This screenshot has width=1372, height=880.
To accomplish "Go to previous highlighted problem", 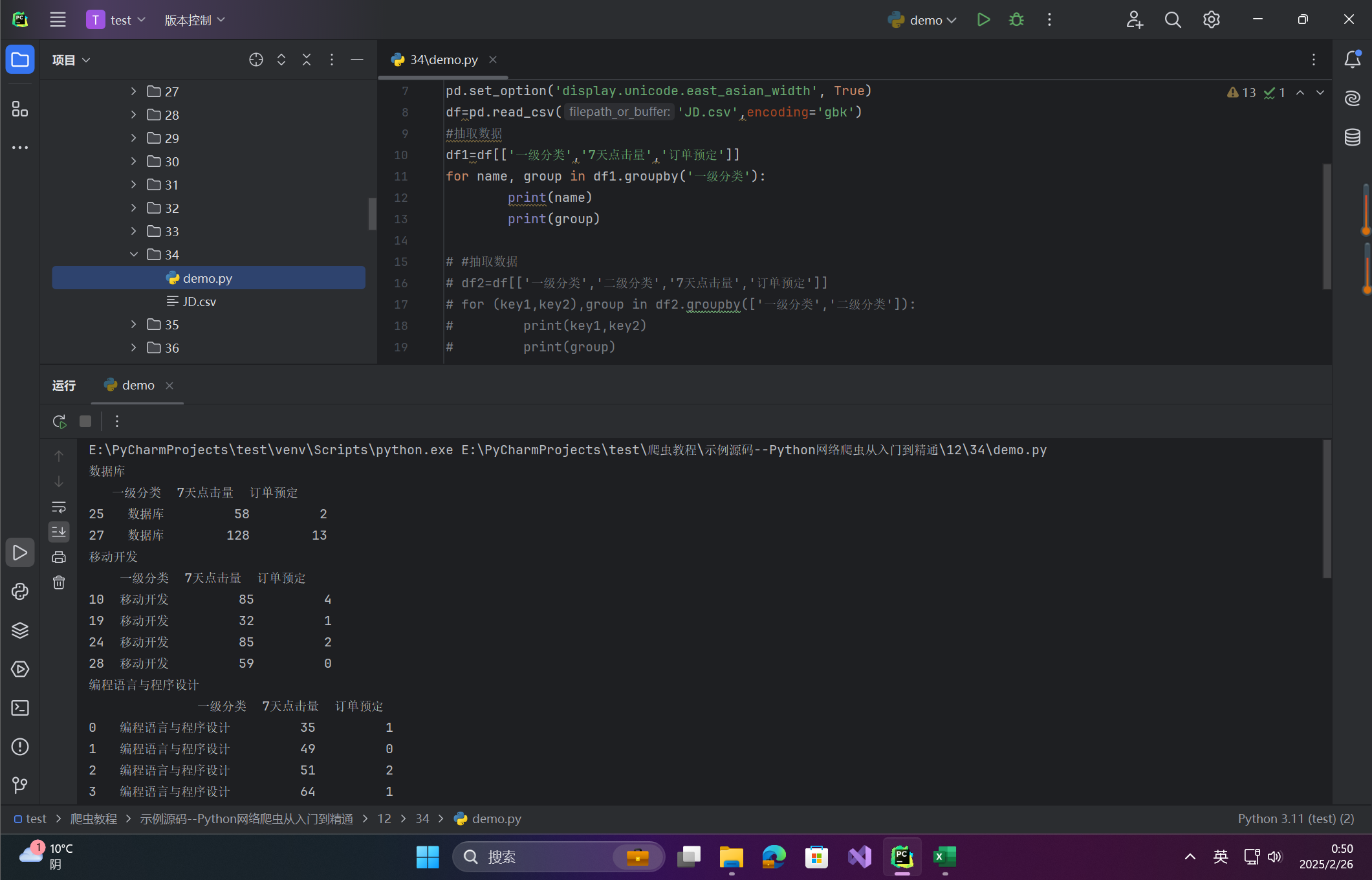I will pos(1300,93).
